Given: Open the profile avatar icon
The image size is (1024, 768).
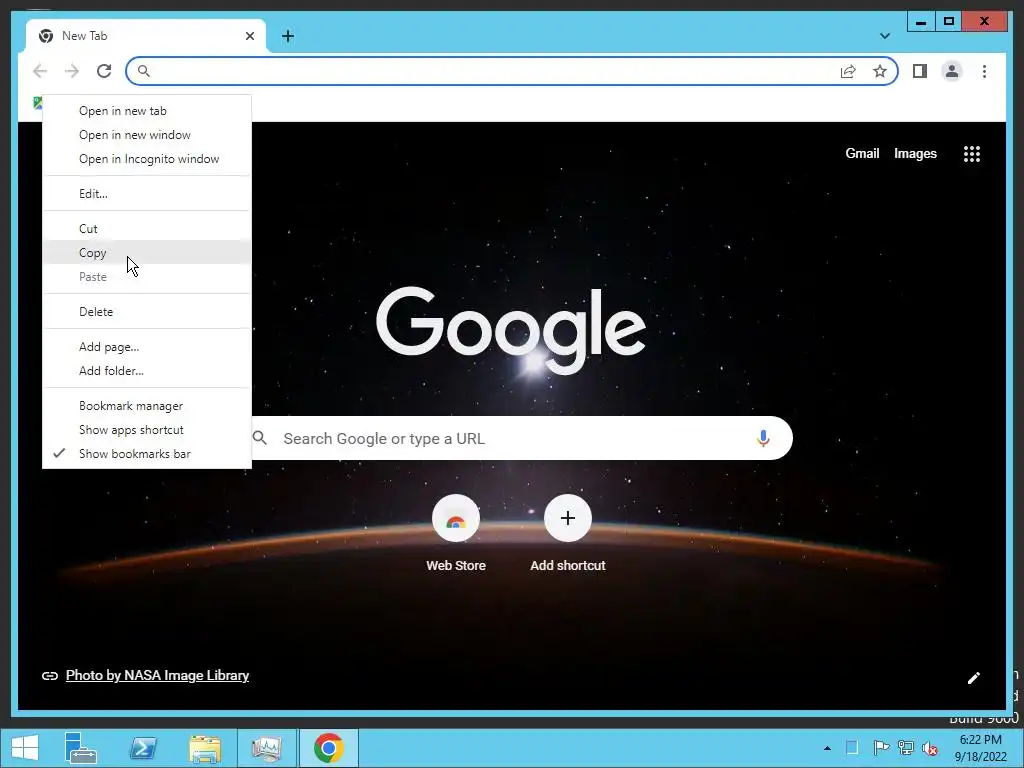Looking at the screenshot, I should [952, 71].
